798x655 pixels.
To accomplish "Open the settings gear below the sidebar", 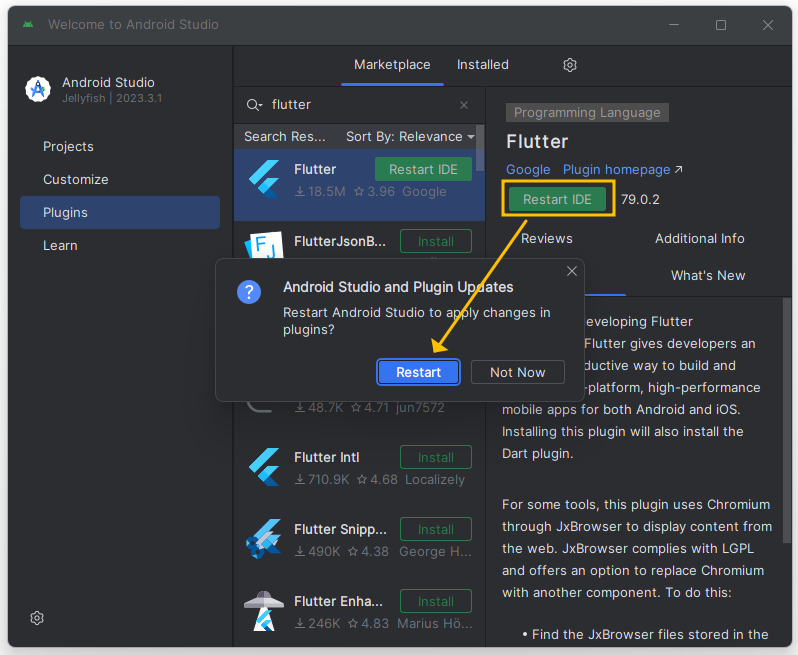I will pos(37,618).
